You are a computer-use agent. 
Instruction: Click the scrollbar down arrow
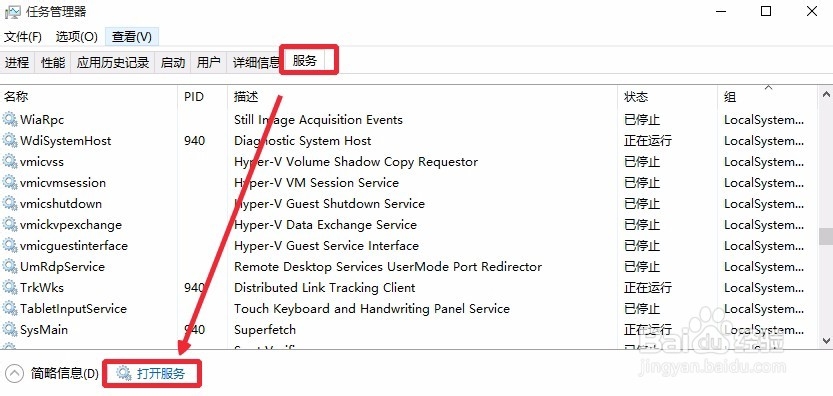tap(826, 340)
